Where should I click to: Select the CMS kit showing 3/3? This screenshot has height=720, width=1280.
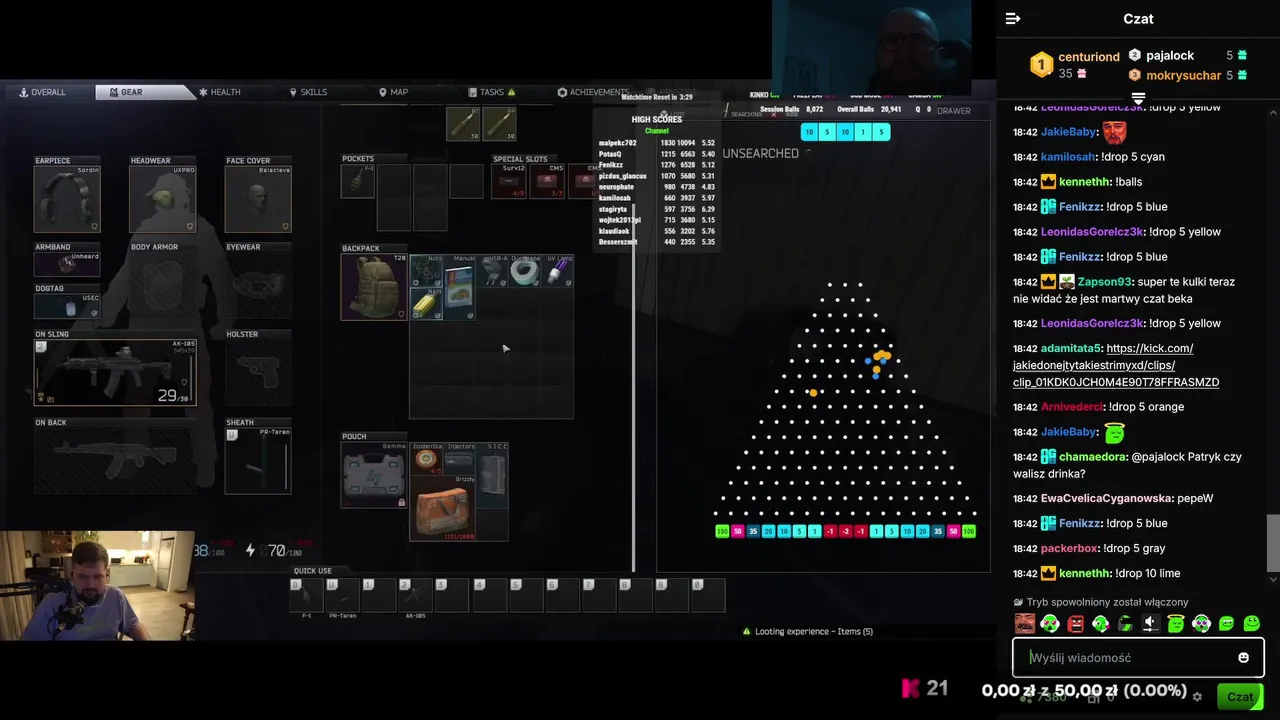point(548,181)
